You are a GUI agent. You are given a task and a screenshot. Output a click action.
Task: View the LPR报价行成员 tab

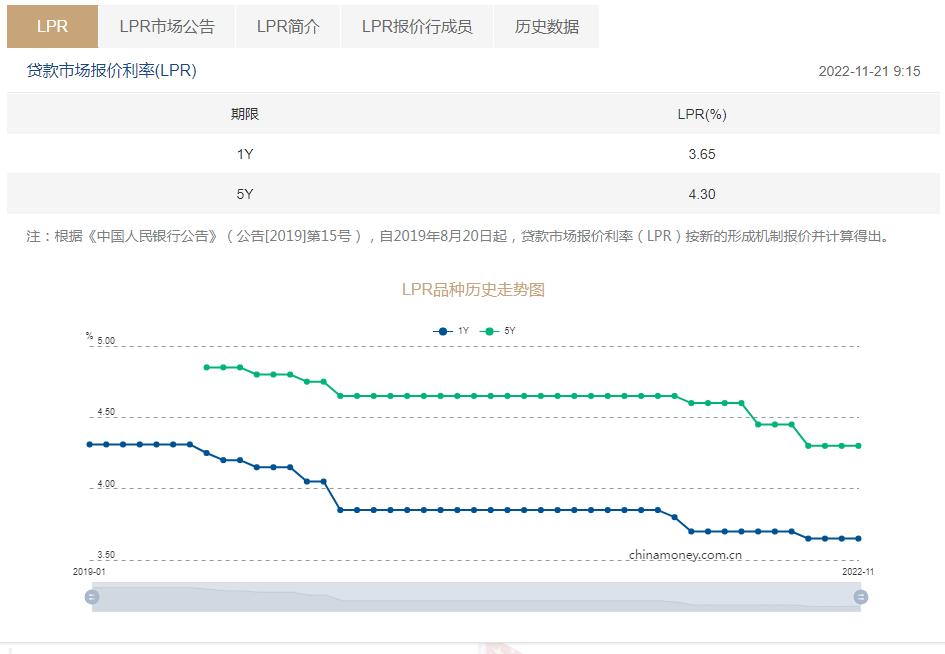click(416, 27)
